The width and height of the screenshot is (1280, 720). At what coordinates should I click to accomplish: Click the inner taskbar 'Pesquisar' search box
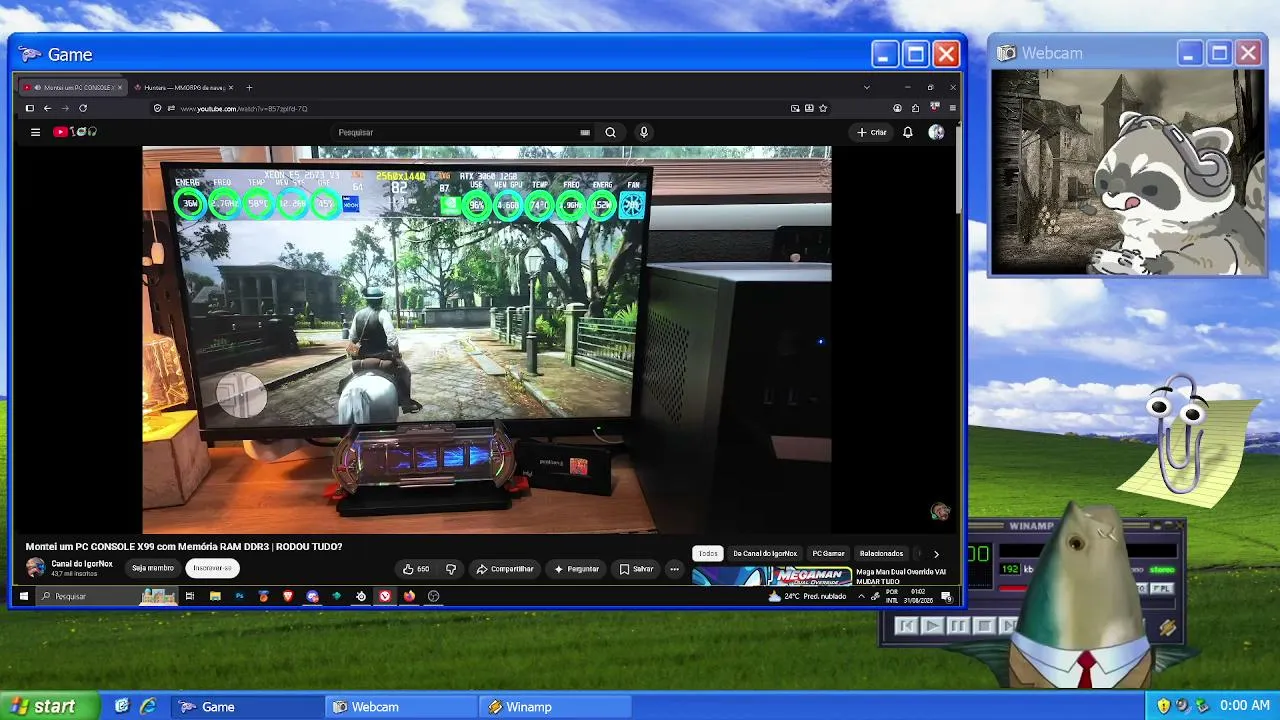point(105,596)
